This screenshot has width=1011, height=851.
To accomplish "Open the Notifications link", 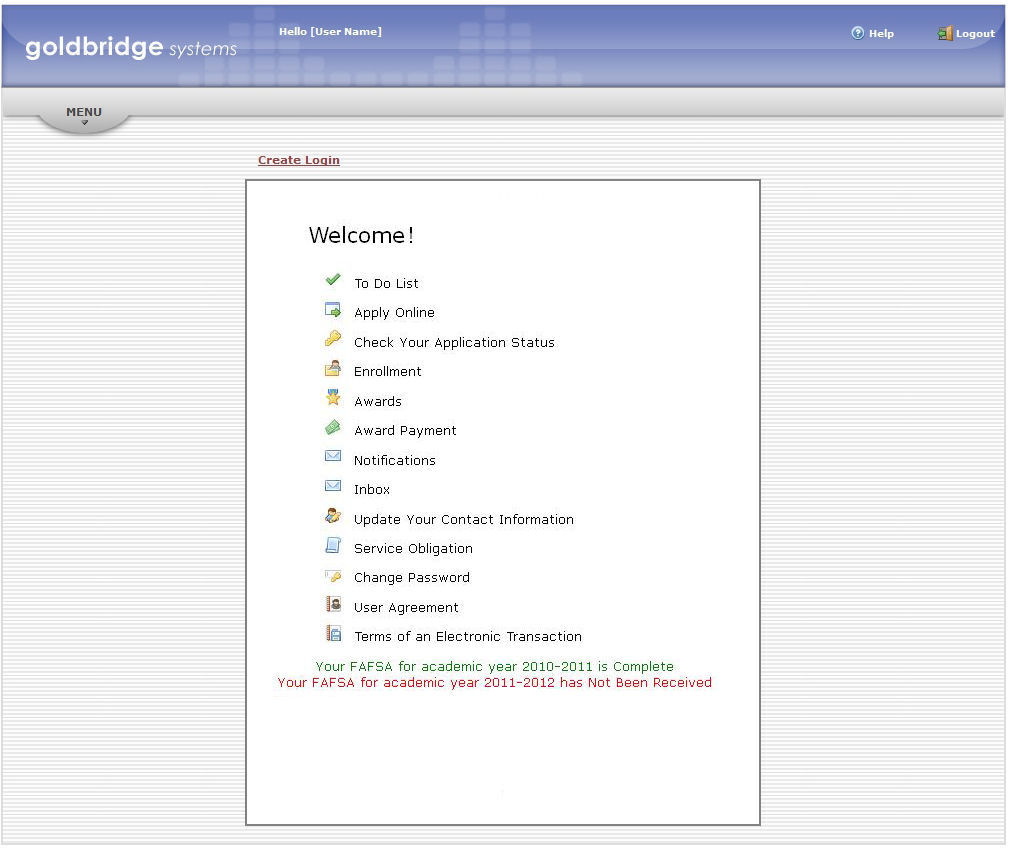I will point(395,460).
